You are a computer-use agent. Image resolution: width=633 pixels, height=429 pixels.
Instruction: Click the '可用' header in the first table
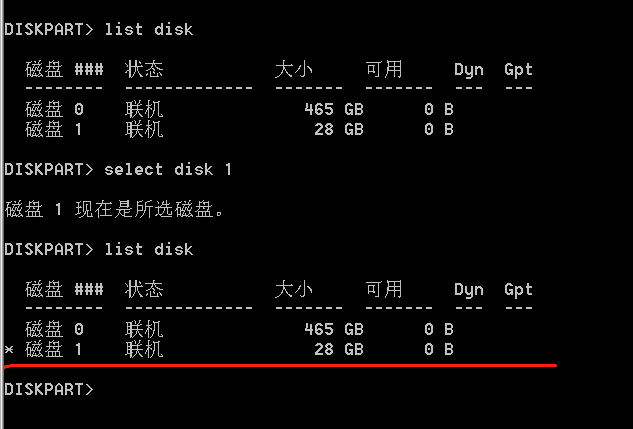(384, 69)
